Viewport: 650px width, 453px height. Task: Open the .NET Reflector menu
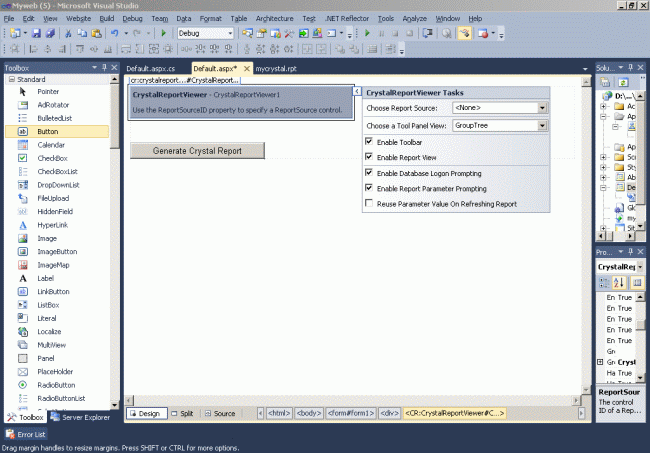[x=347, y=19]
